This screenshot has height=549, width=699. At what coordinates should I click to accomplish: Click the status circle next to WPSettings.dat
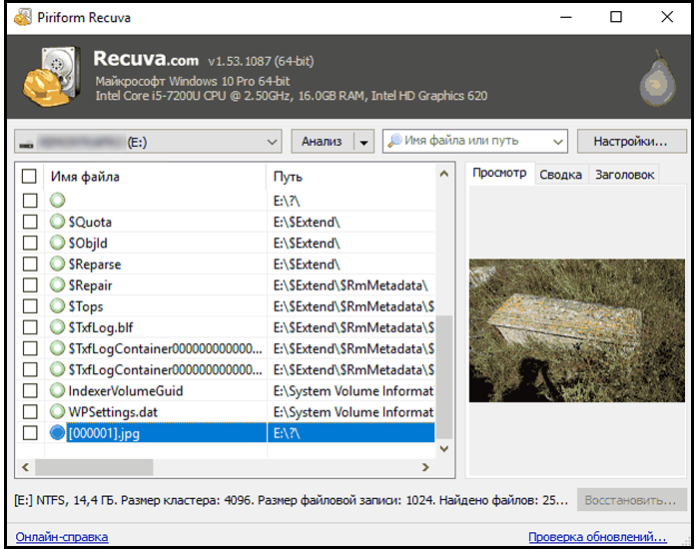click(x=58, y=411)
